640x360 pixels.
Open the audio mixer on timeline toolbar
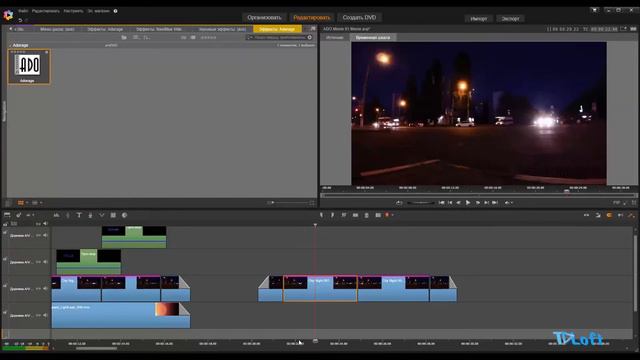pos(56,215)
